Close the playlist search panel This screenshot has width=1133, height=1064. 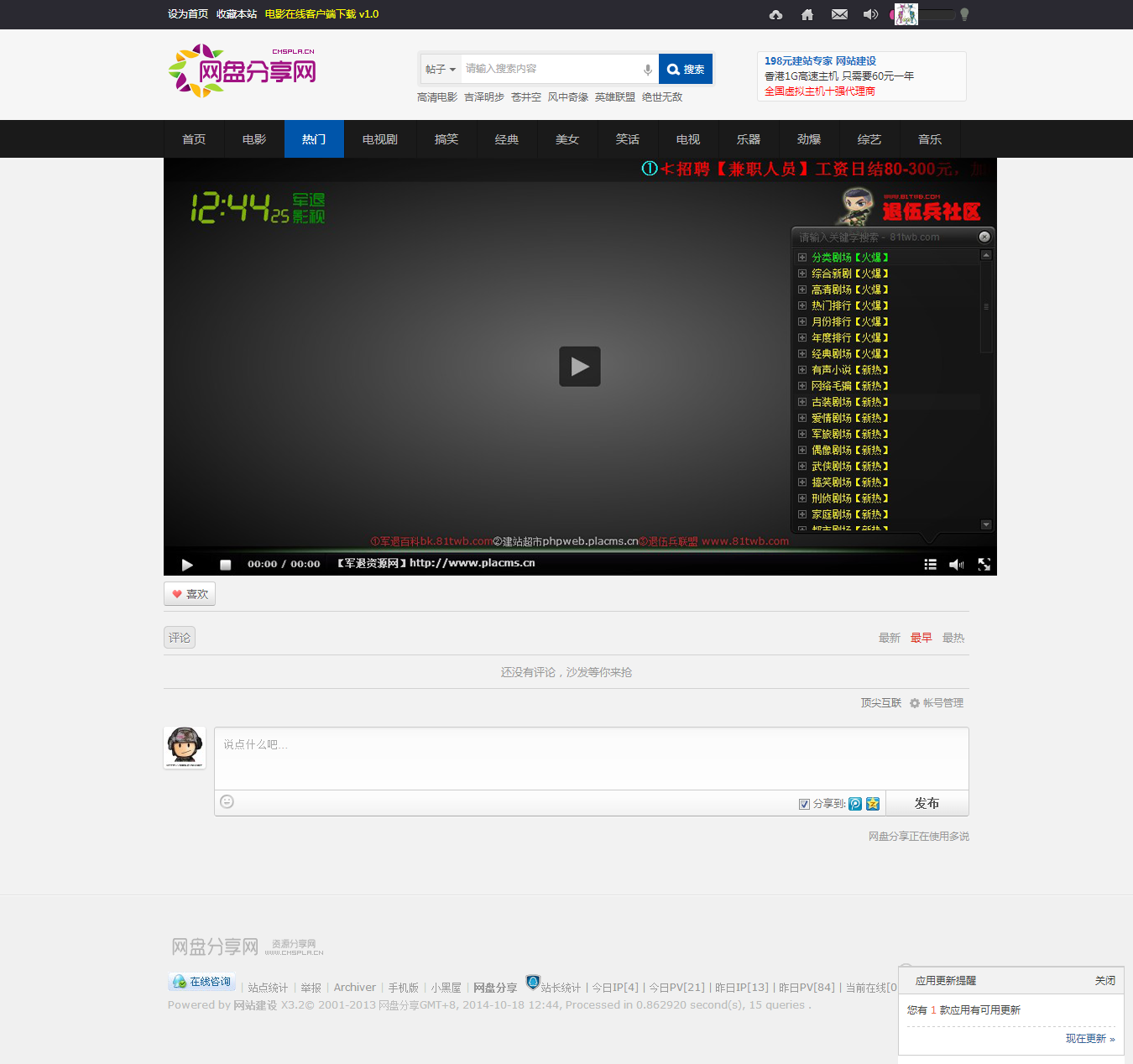pyautogui.click(x=984, y=237)
